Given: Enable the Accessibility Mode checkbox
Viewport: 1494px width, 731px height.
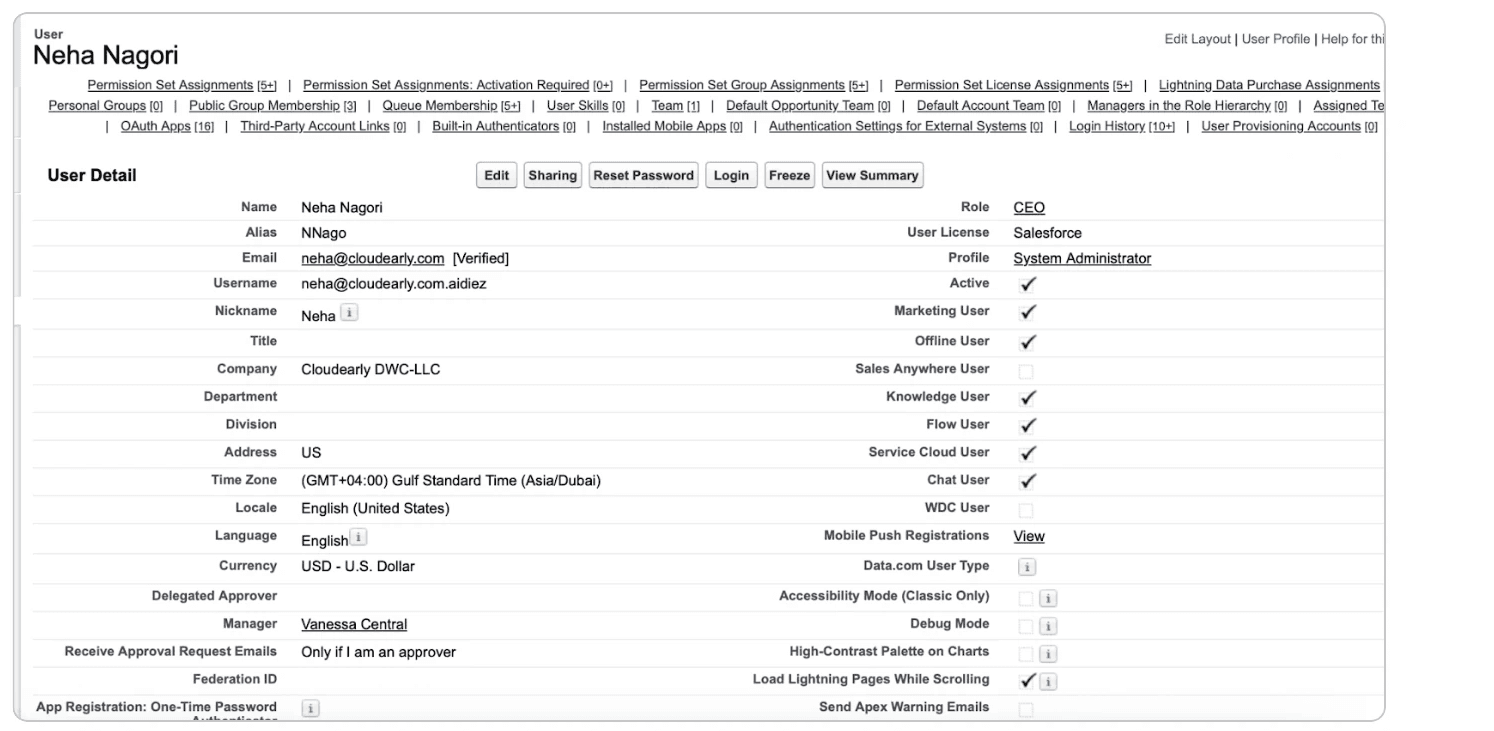Looking at the screenshot, I should click(x=1026, y=599).
